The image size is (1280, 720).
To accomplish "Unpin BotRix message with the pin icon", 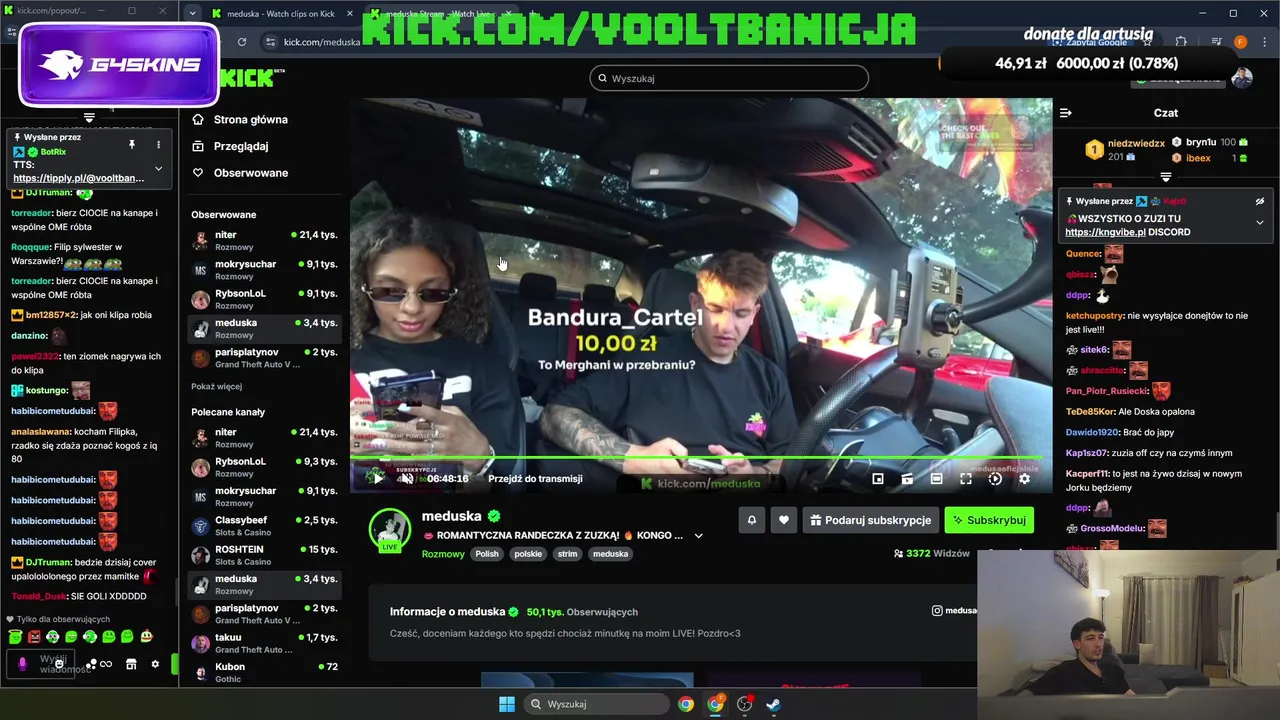I will [131, 145].
